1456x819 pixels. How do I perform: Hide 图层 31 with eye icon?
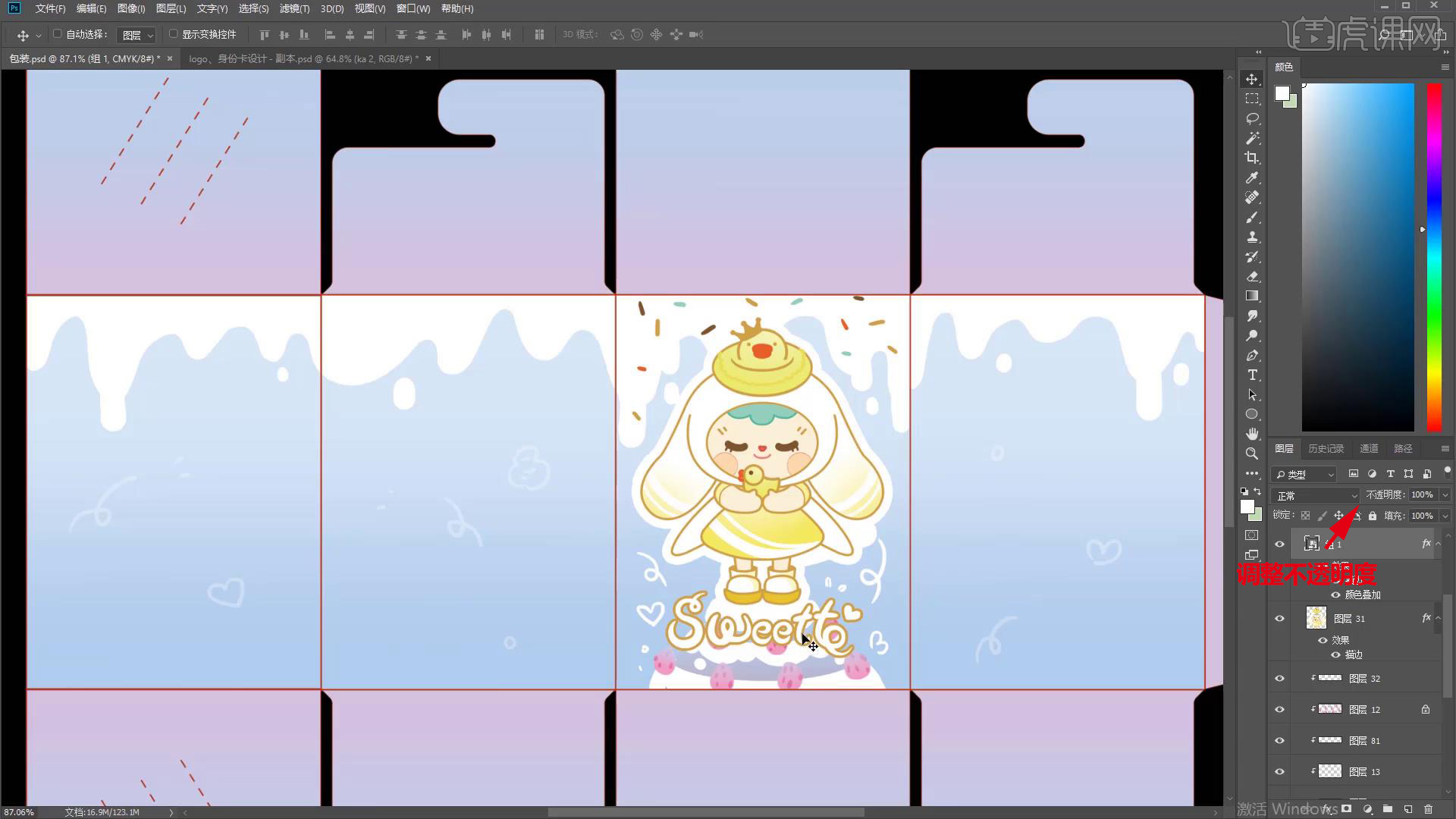(x=1279, y=619)
